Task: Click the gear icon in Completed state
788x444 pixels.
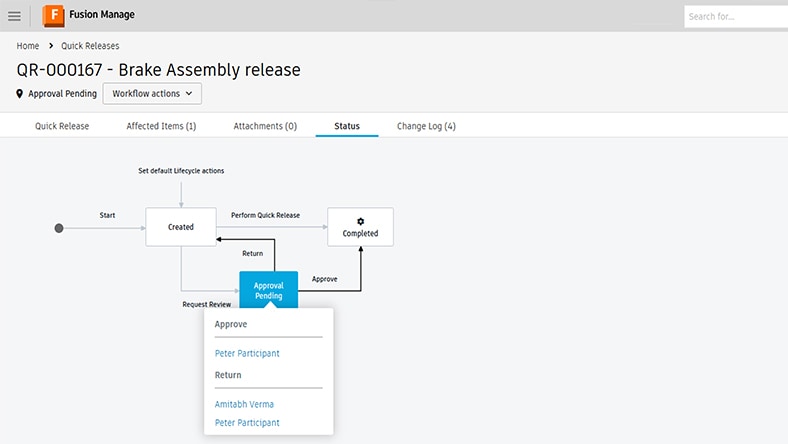Action: tap(360, 221)
